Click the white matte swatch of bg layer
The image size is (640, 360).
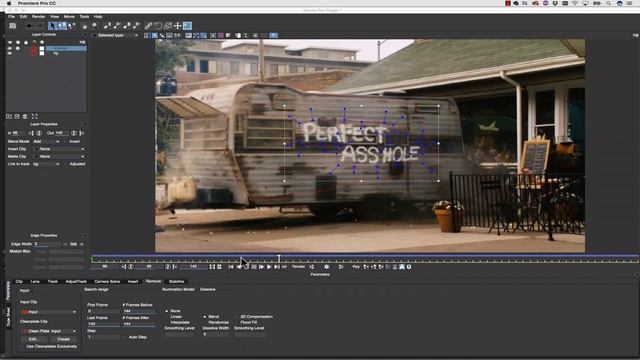42,53
